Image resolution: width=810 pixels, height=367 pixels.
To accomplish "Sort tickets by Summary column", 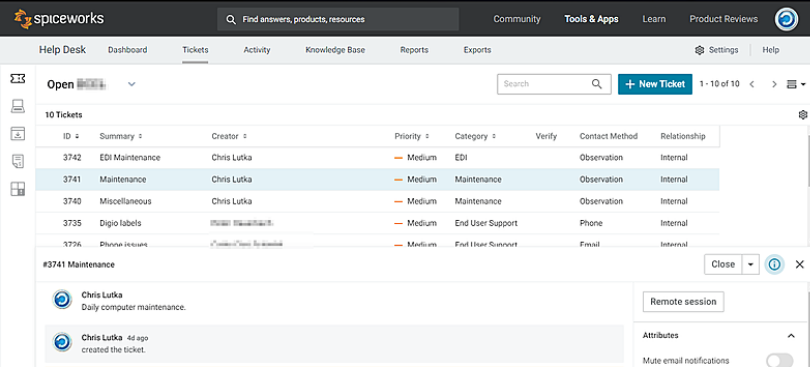I will (x=121, y=136).
